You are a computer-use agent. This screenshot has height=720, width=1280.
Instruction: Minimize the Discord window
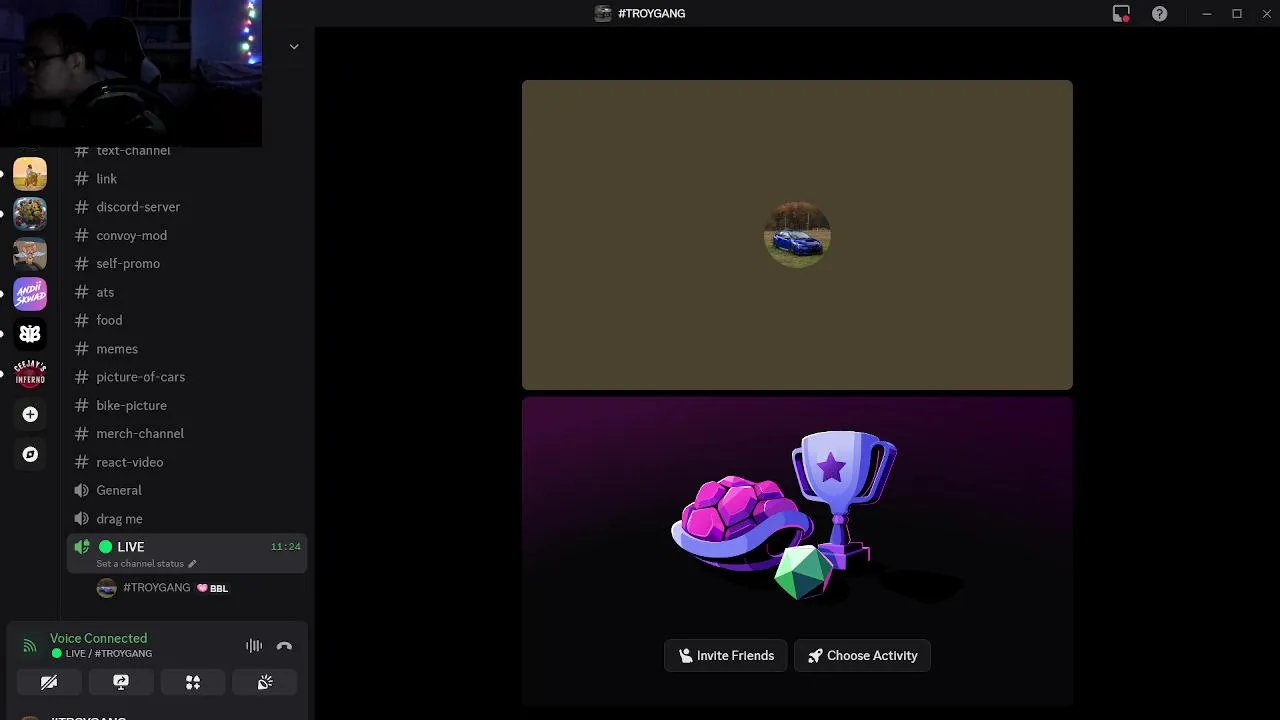click(x=1207, y=13)
